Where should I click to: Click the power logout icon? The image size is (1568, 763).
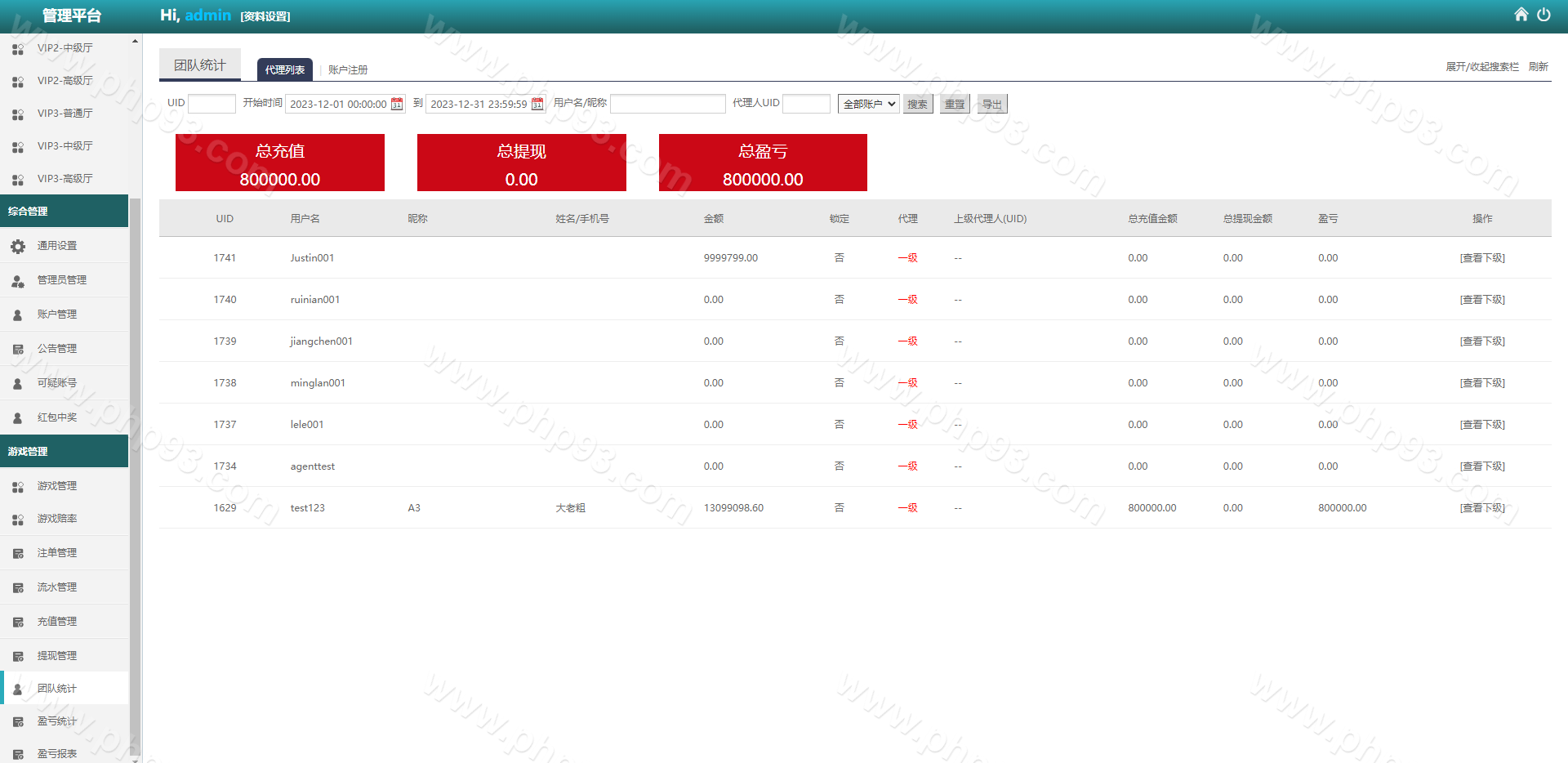[x=1543, y=15]
